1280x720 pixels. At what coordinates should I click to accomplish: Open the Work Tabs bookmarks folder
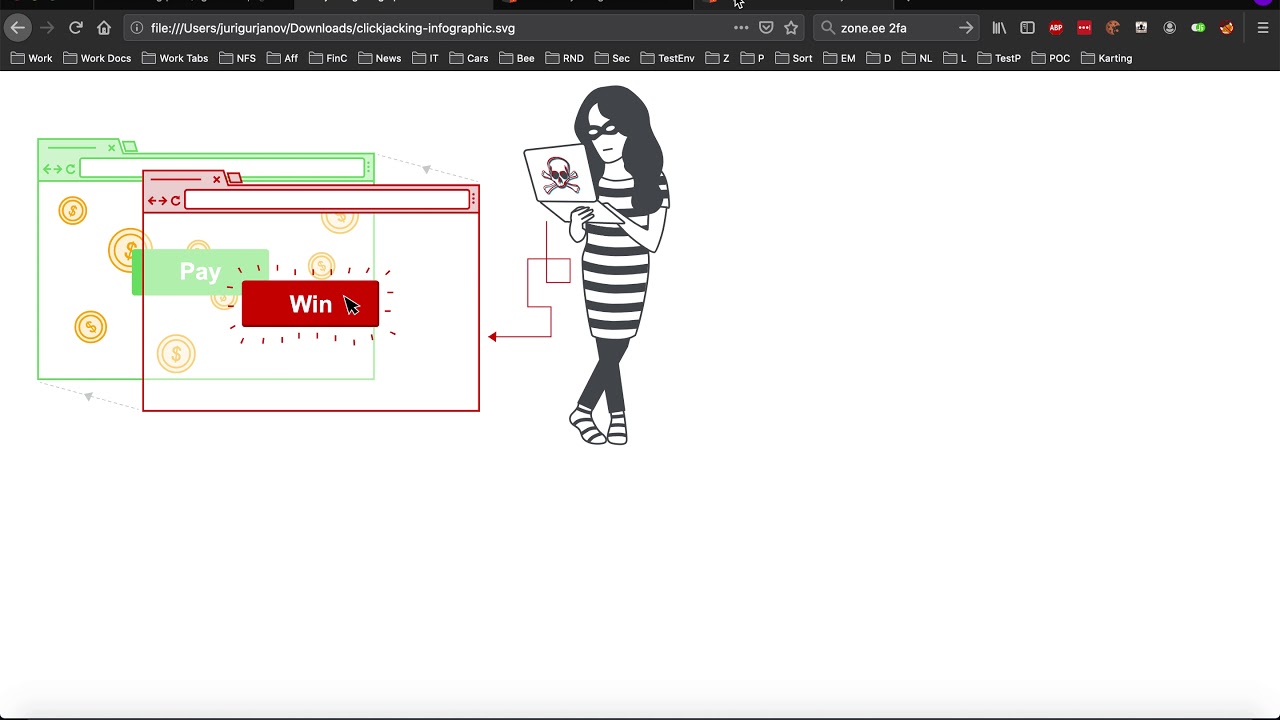tap(175, 58)
